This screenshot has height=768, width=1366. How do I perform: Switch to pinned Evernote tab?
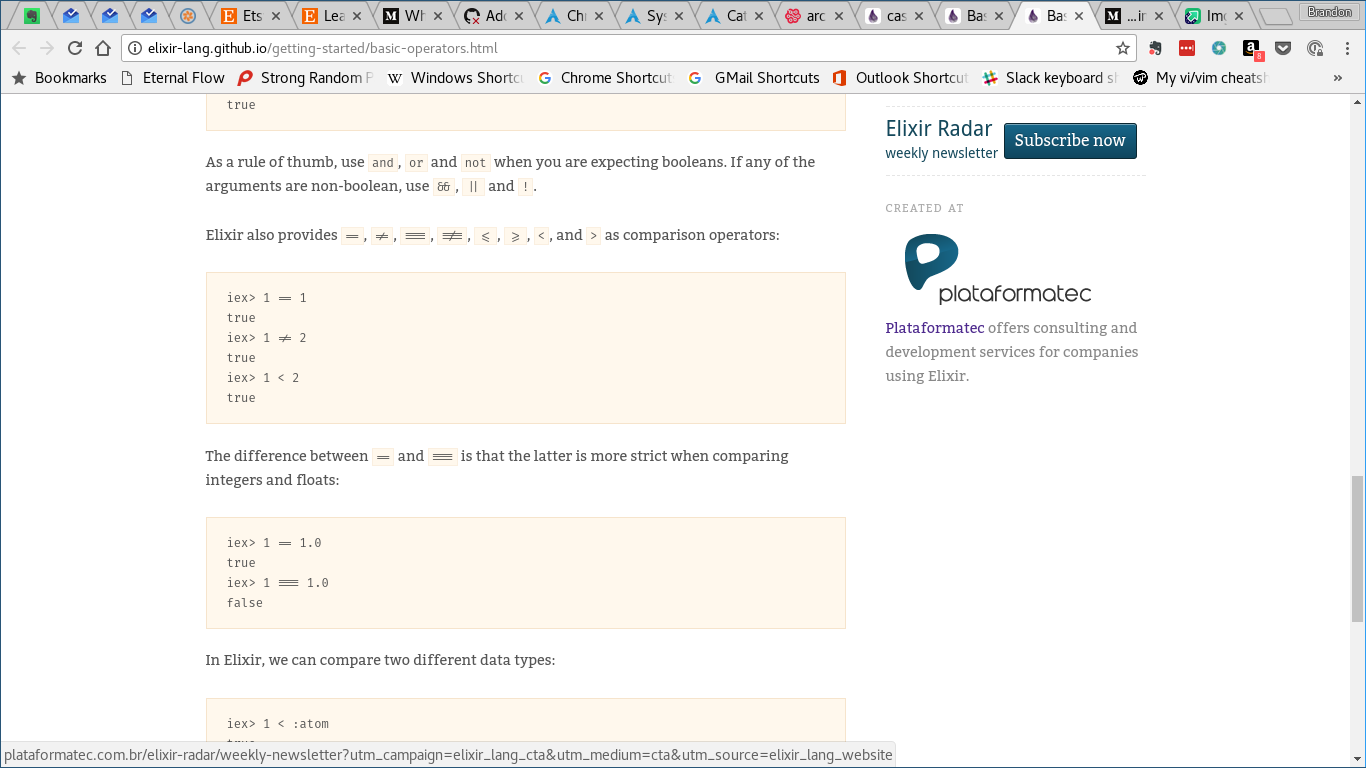point(32,16)
